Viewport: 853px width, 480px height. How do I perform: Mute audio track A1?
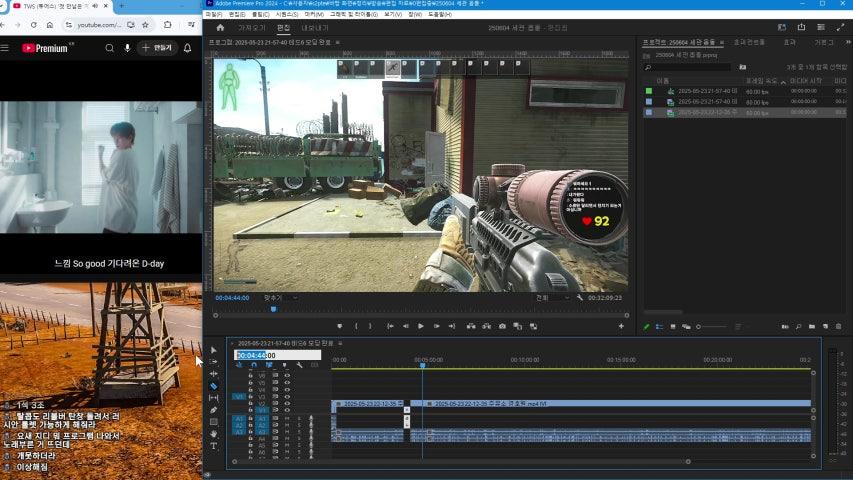287,419
